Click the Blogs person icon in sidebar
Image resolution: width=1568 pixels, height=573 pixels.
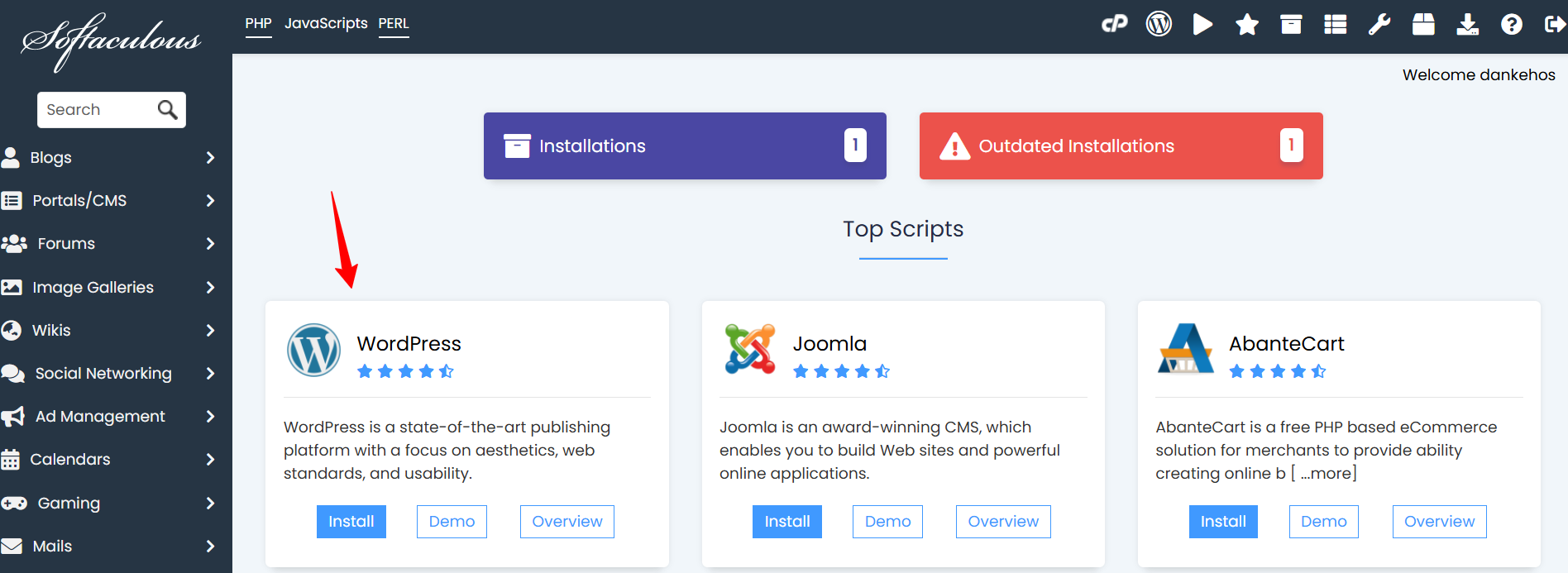pos(11,157)
